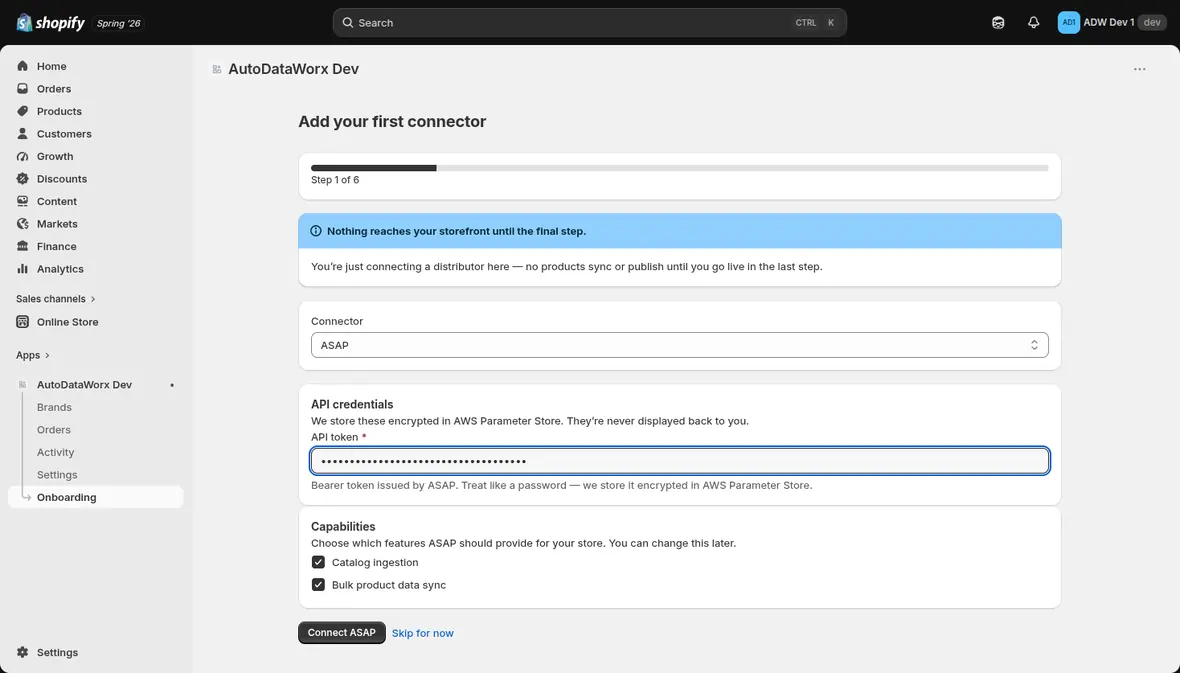
Task: Open the ADW Dev 1 account menu
Action: click(1112, 23)
